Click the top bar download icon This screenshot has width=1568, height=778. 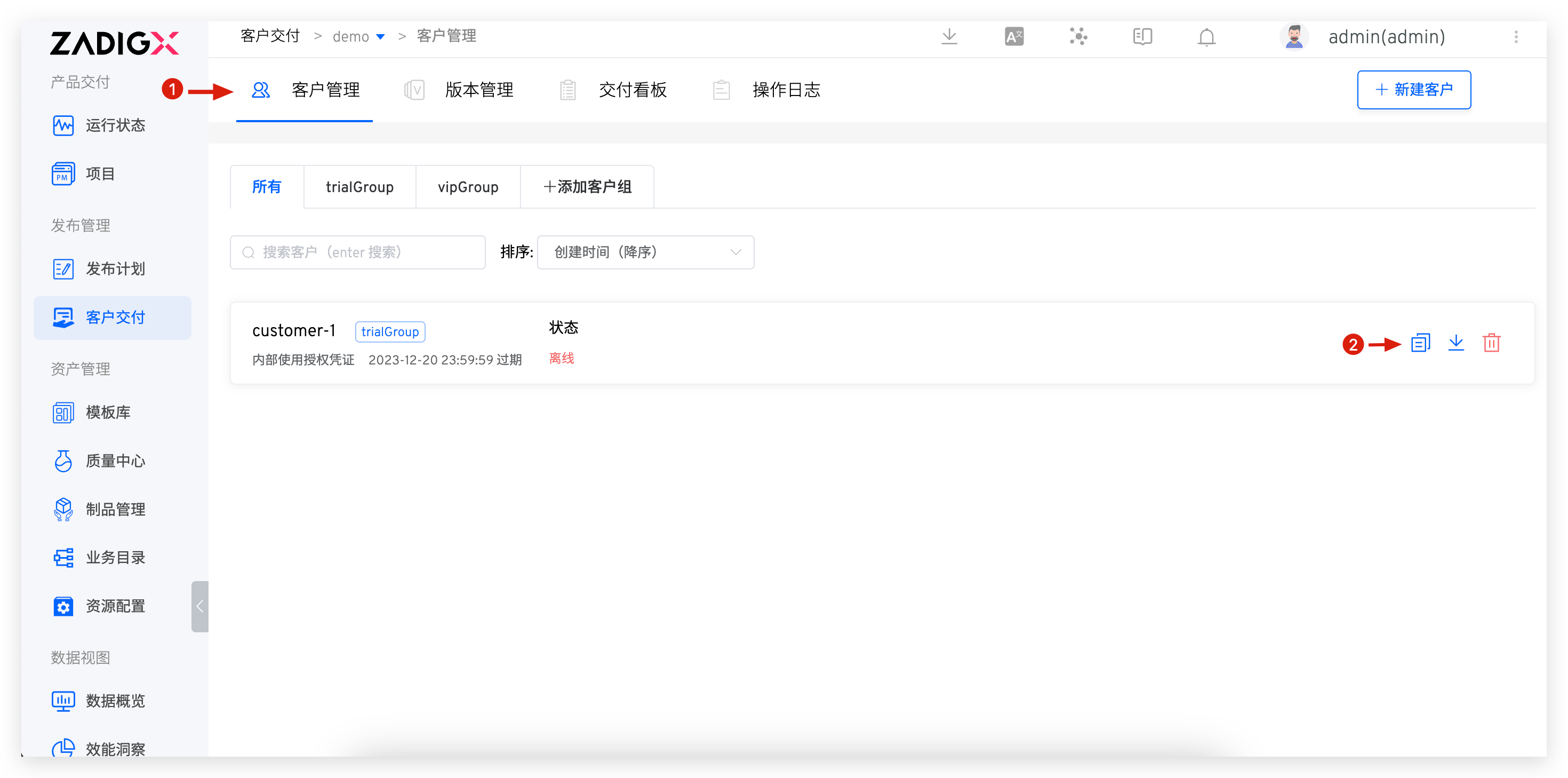pyautogui.click(x=949, y=37)
